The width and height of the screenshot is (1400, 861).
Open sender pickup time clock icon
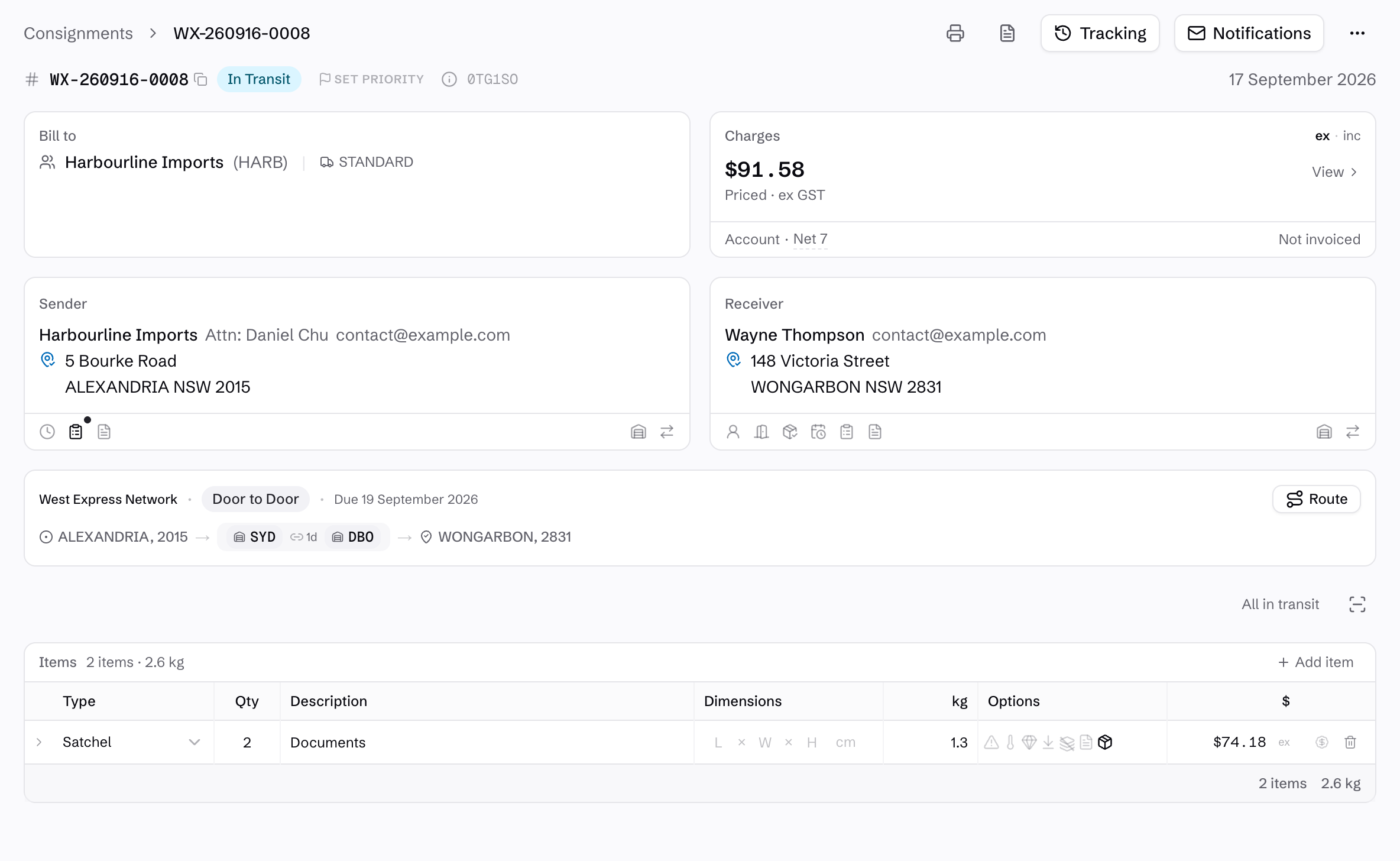click(47, 432)
